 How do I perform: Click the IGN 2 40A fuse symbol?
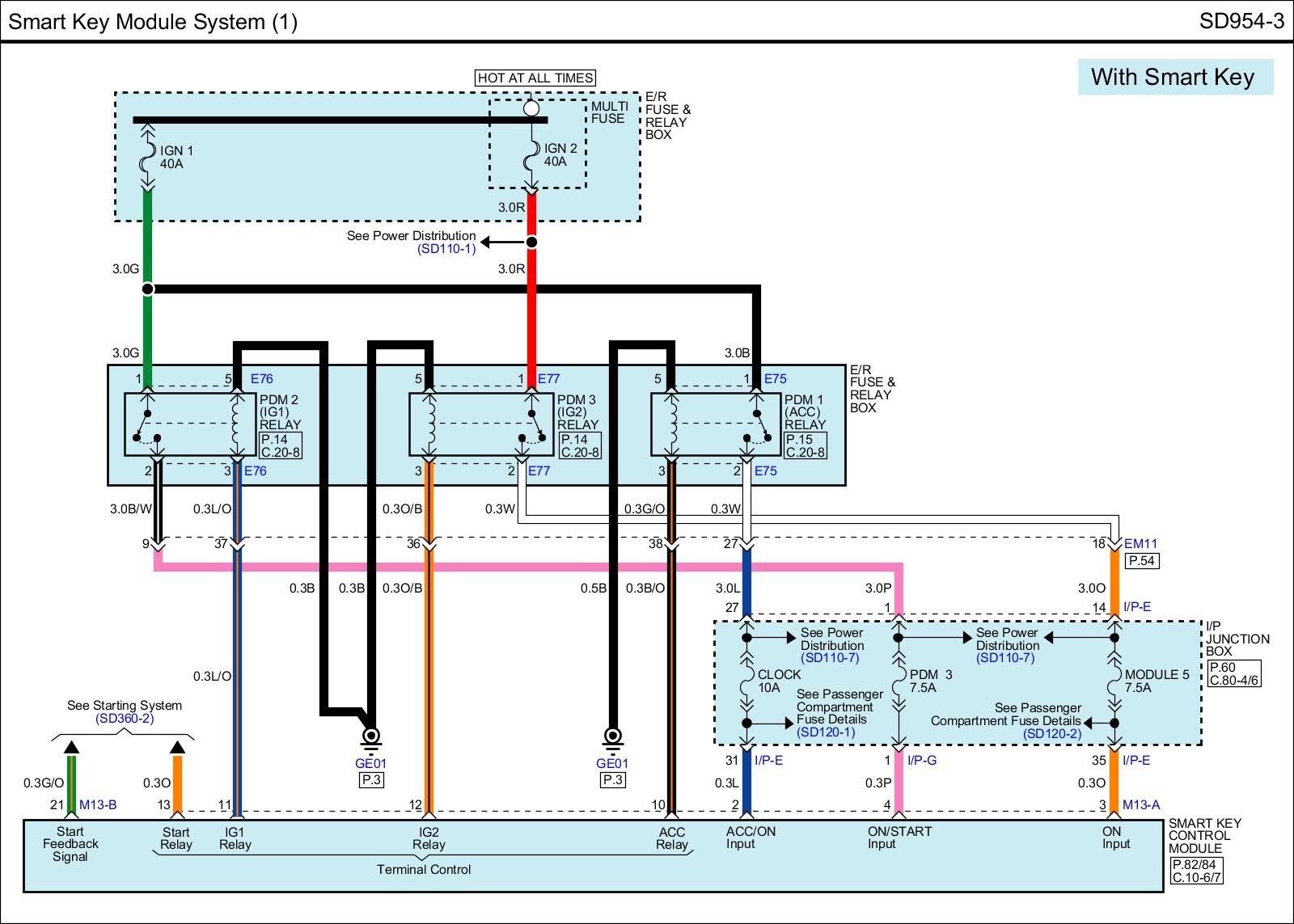pos(531,154)
